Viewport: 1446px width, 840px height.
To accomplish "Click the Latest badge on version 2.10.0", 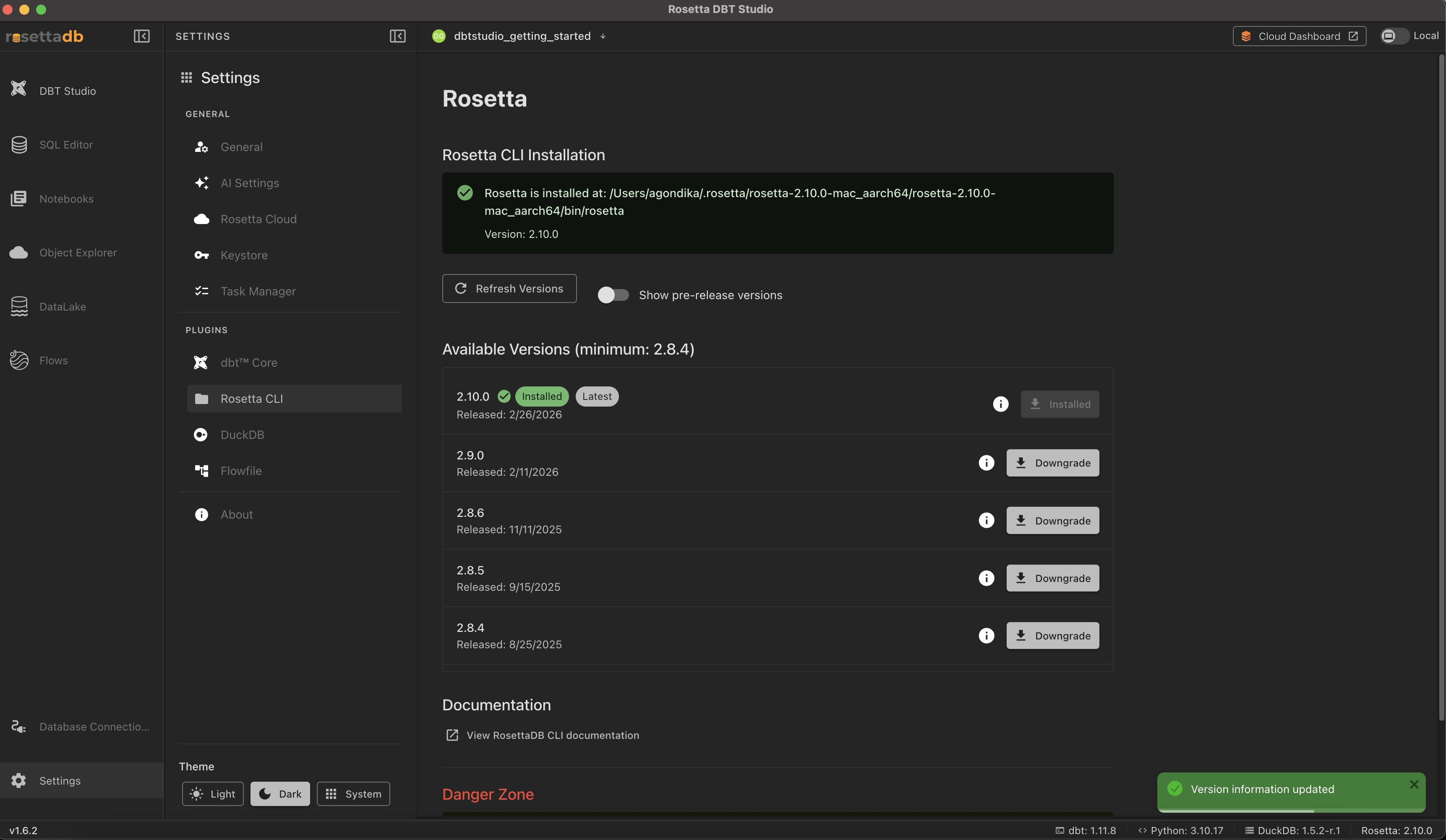I will click(597, 397).
